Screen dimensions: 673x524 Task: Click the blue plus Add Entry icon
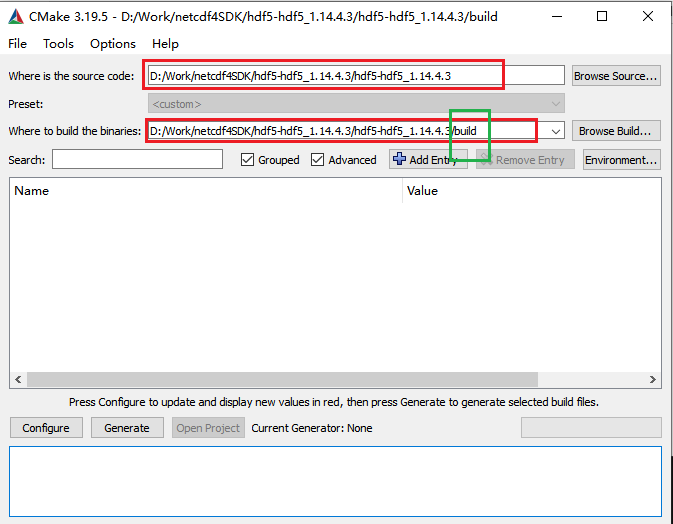point(399,159)
